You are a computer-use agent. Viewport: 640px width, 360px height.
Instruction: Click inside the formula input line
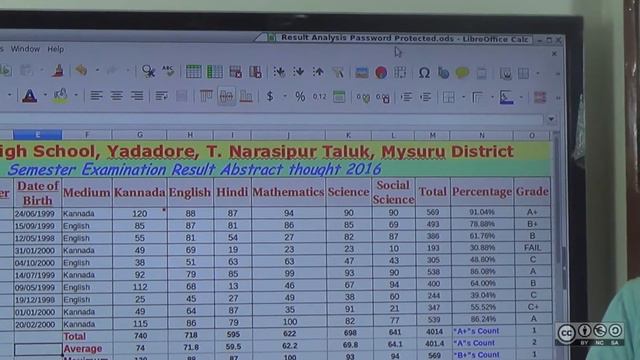[x=271, y=120]
